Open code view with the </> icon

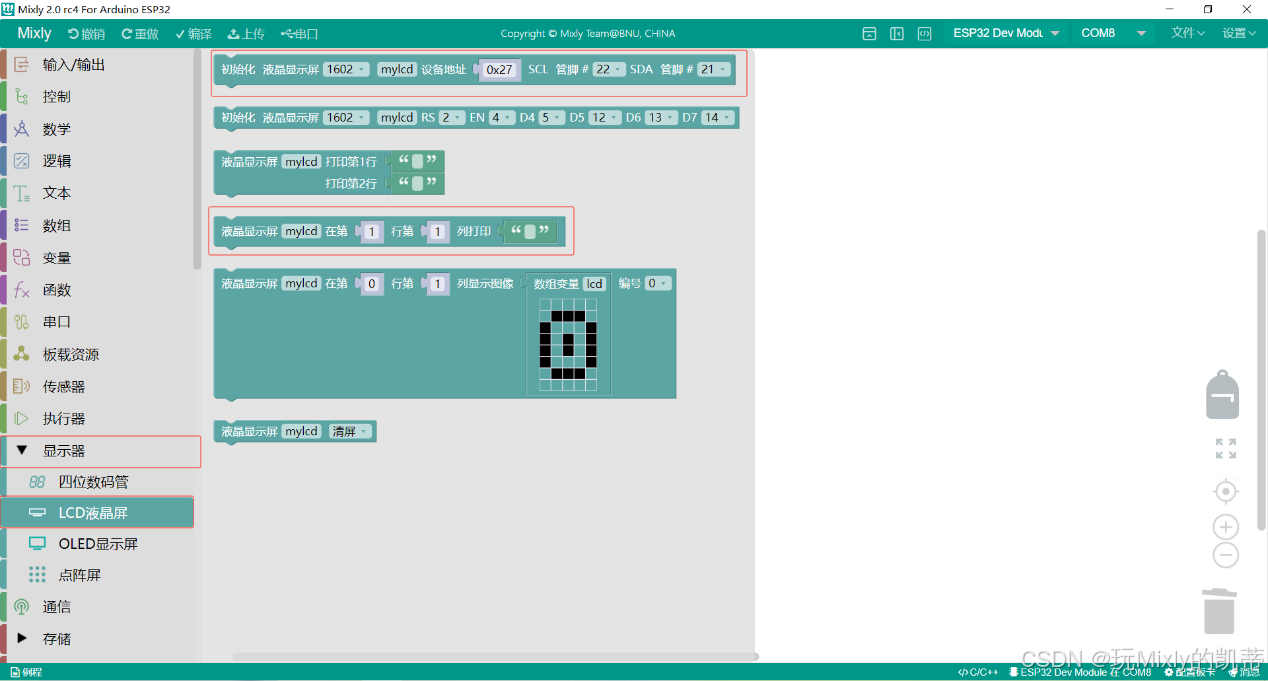[x=924, y=33]
